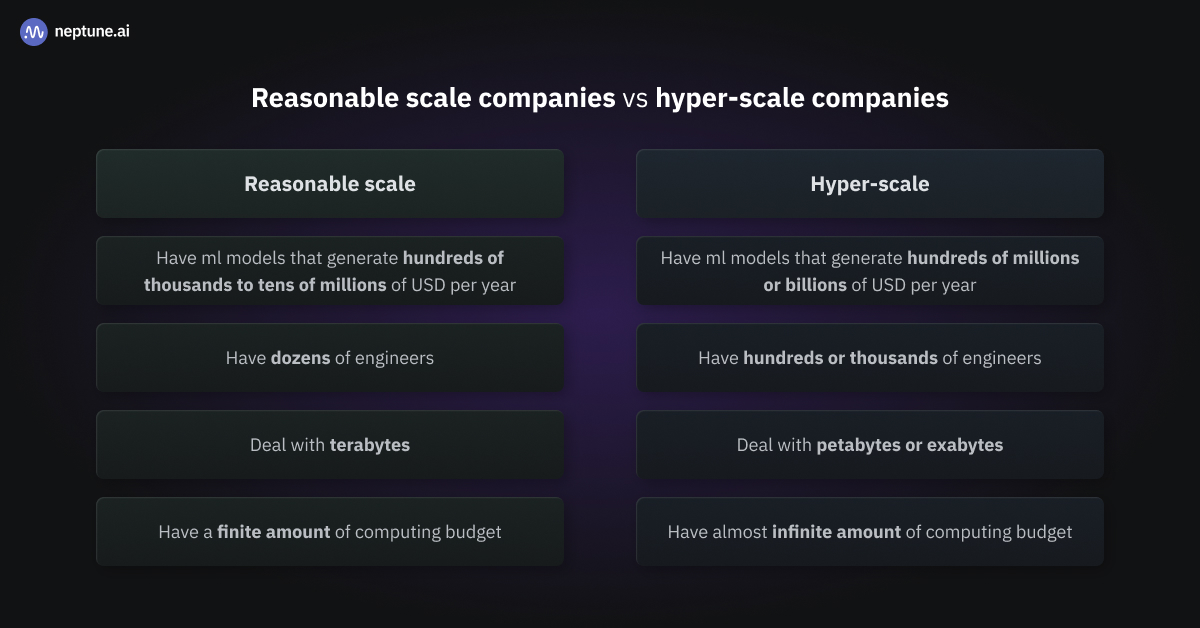Select the "Have dozens of engineers" card
This screenshot has height=628, width=1200.
click(330, 358)
